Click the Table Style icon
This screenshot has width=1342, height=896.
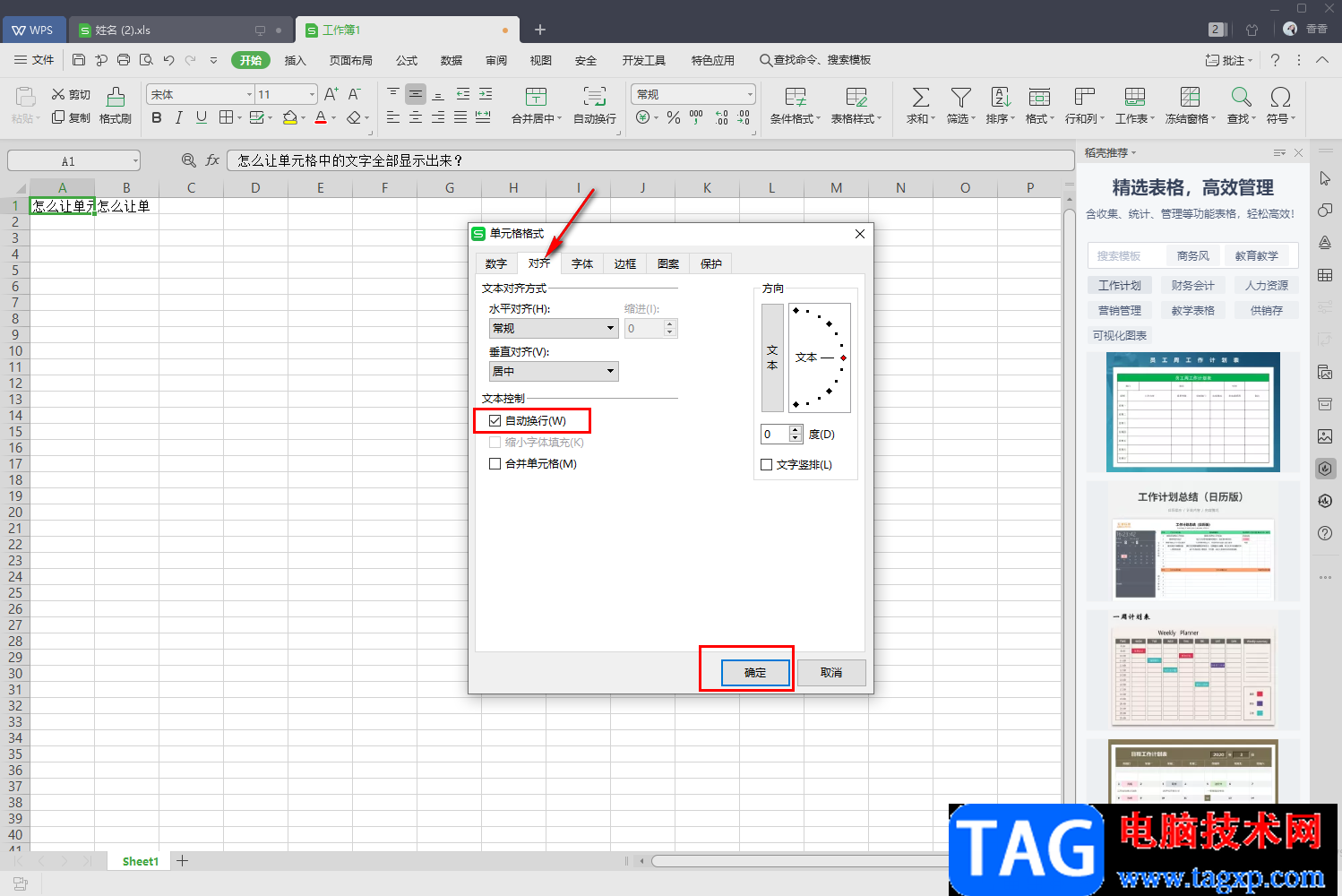[x=856, y=97]
